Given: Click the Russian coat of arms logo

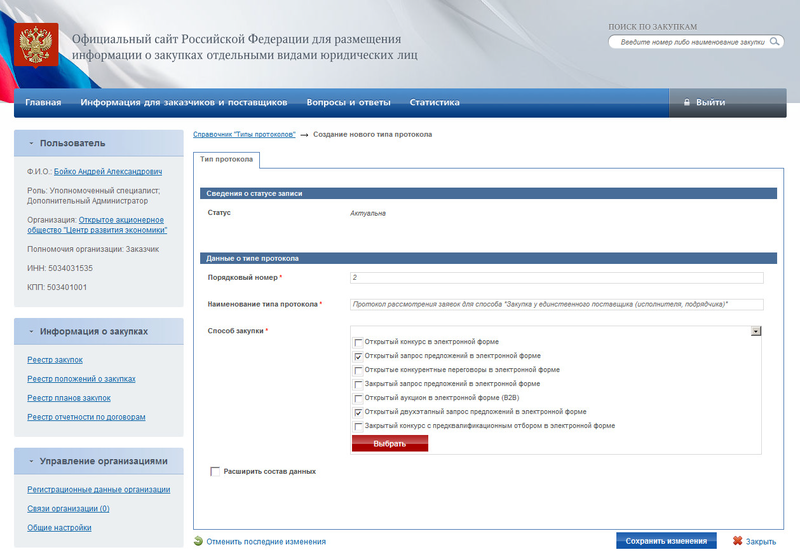Looking at the screenshot, I should (x=38, y=45).
